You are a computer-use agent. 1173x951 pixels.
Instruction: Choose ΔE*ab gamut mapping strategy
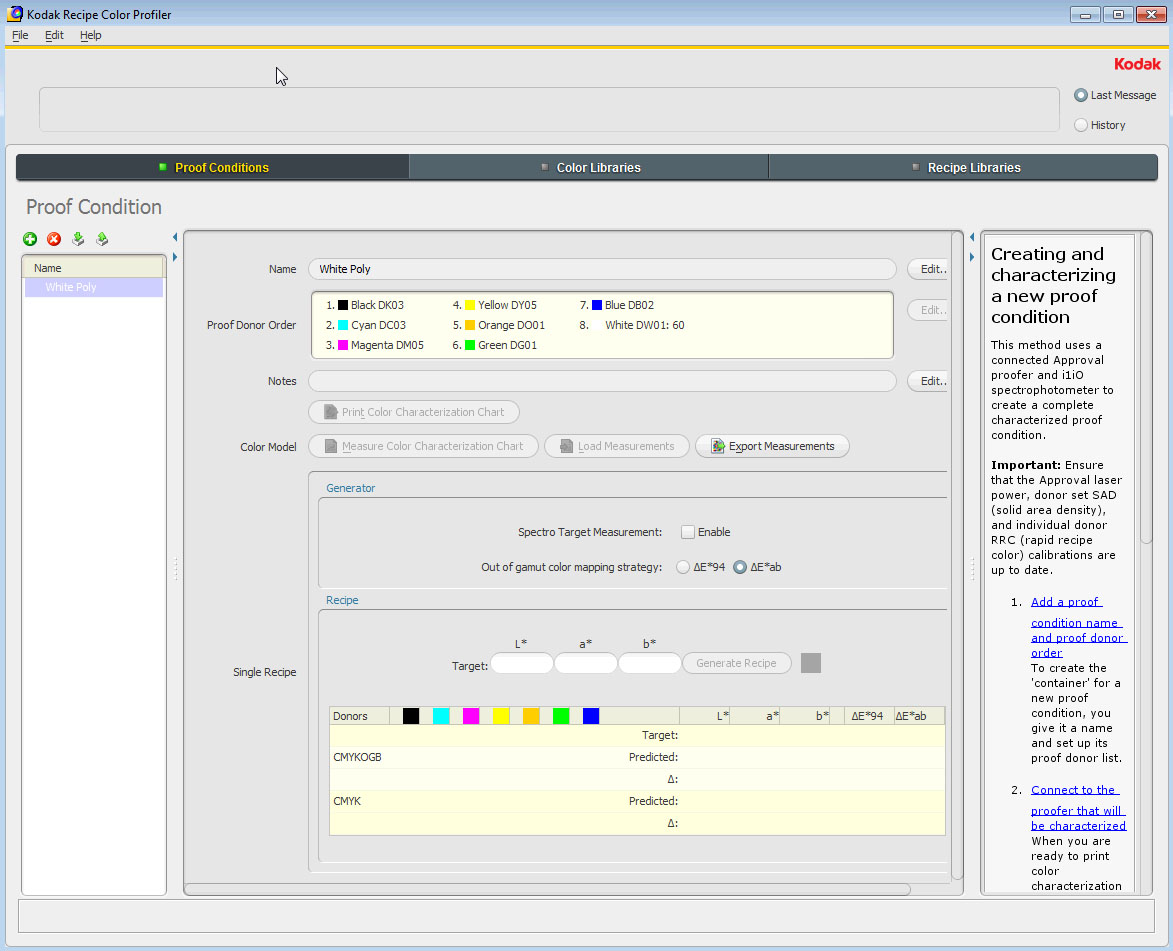pos(740,567)
